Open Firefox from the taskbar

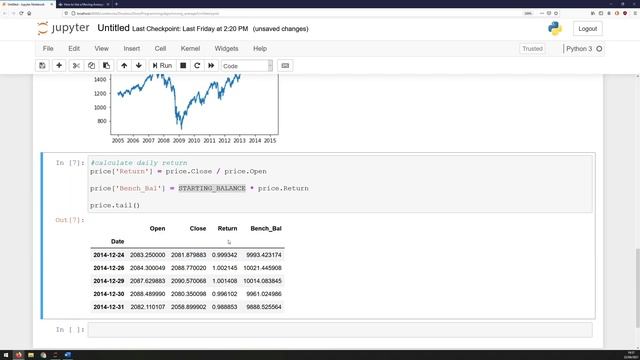pos(18,355)
